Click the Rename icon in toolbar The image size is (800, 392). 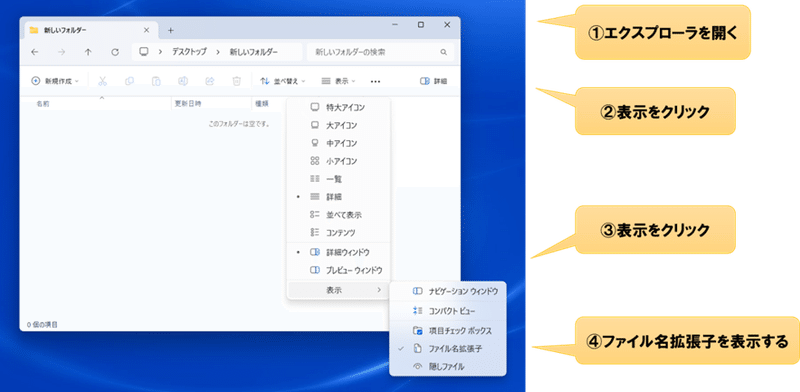click(x=183, y=81)
